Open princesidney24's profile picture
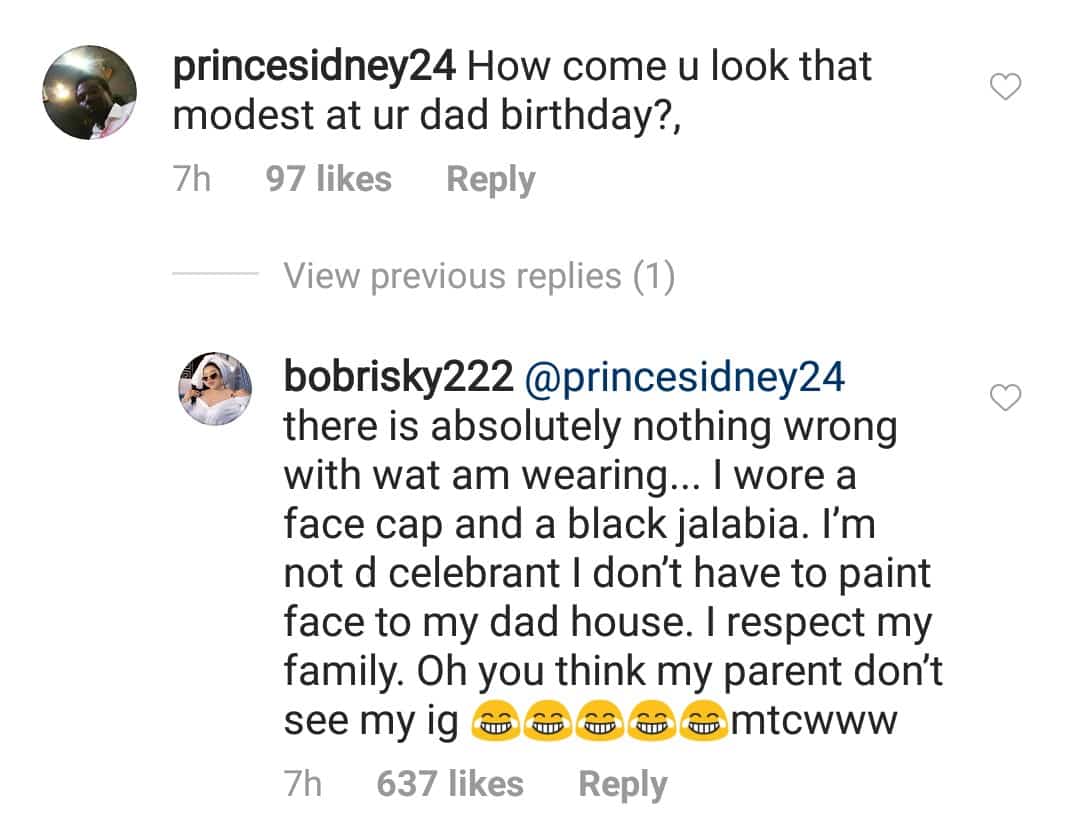The image size is (1080, 839). pos(90,92)
